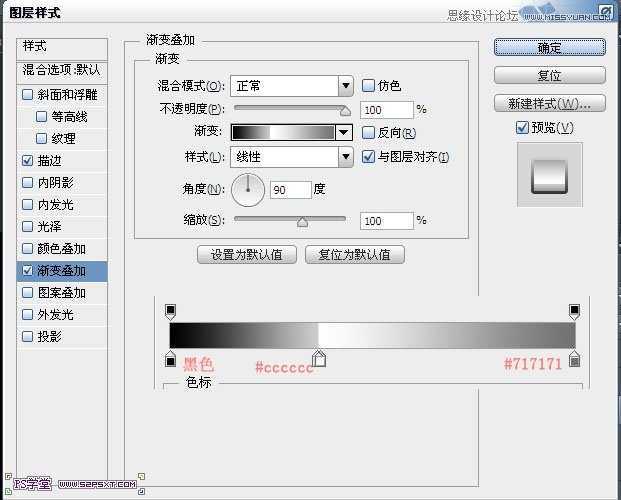Select the 描边 style row label
Image resolution: width=621 pixels, height=500 pixels.
point(50,160)
